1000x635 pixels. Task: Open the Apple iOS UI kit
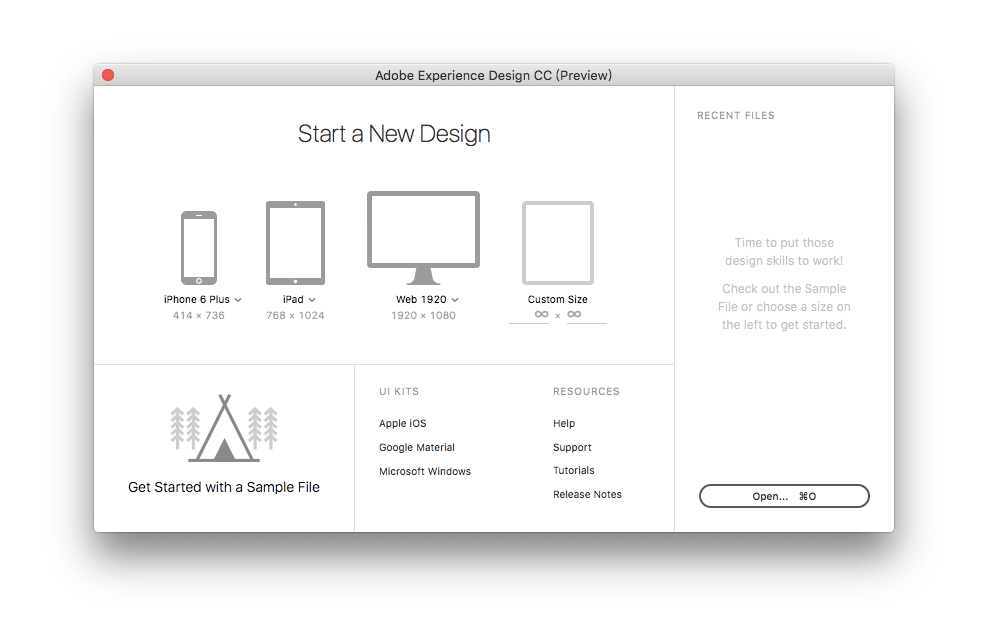coord(402,423)
